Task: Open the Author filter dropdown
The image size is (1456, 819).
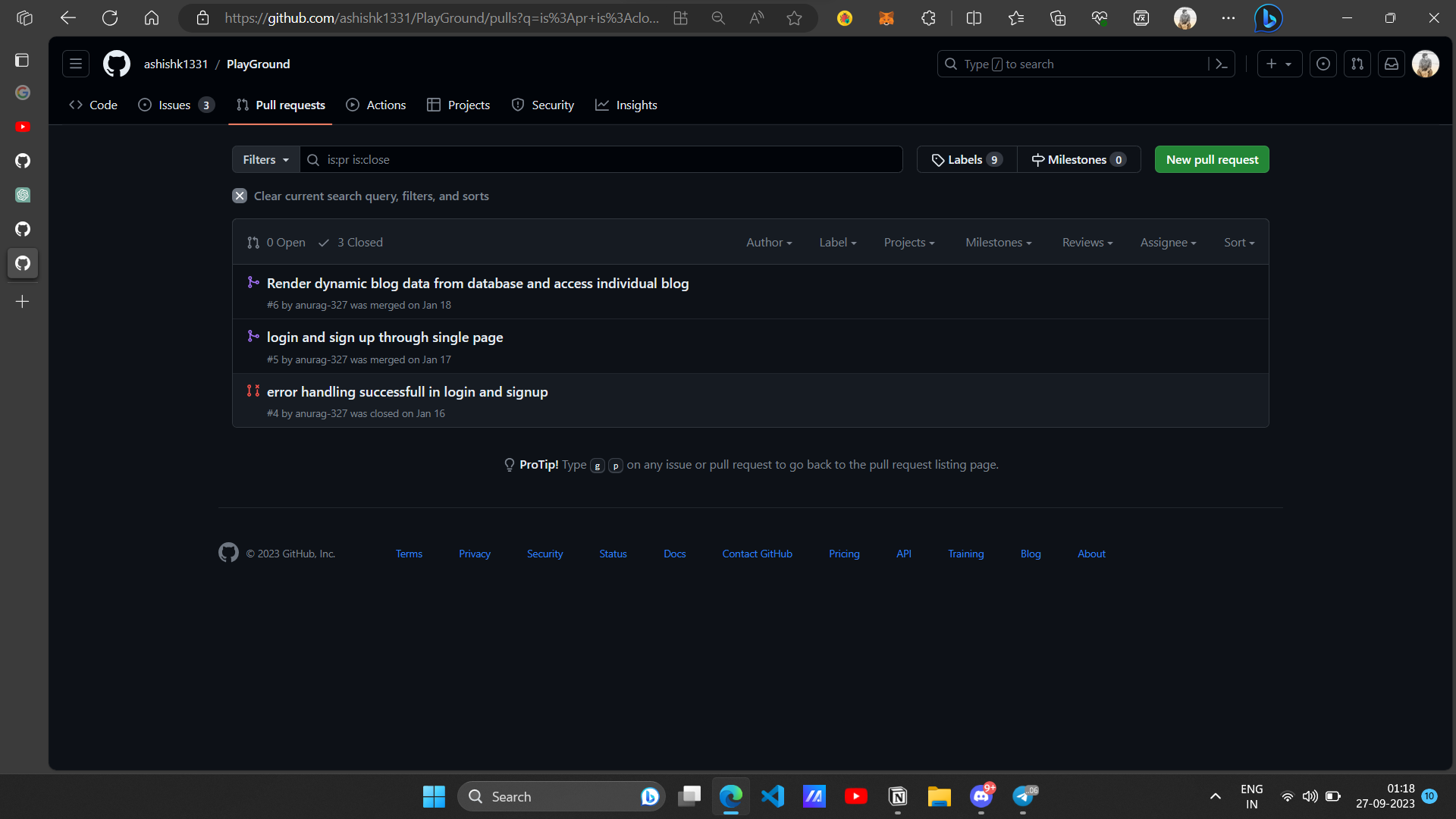Action: (x=768, y=242)
